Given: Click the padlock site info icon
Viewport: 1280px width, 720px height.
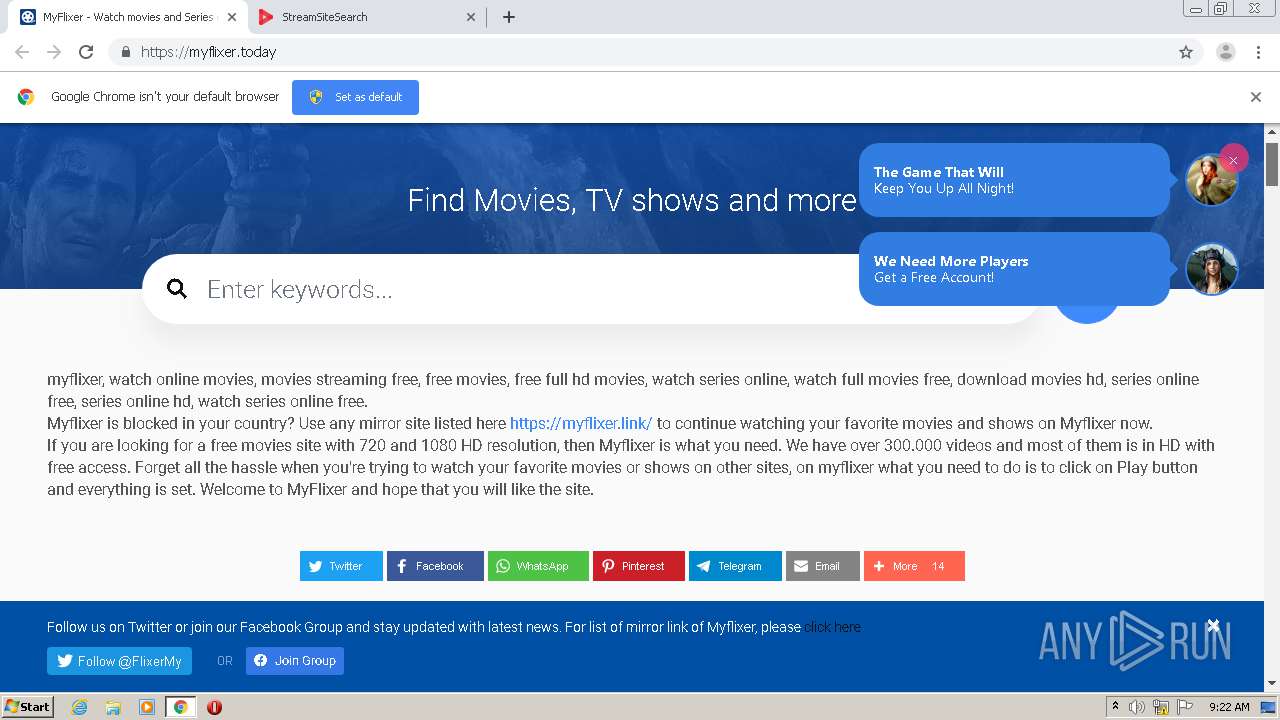Looking at the screenshot, I should tap(125, 52).
